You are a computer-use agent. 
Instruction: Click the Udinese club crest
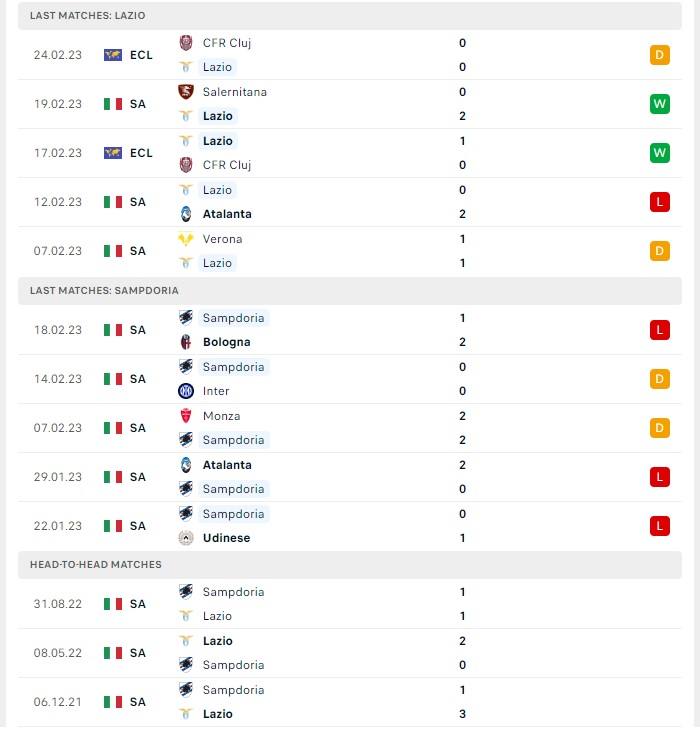(186, 538)
